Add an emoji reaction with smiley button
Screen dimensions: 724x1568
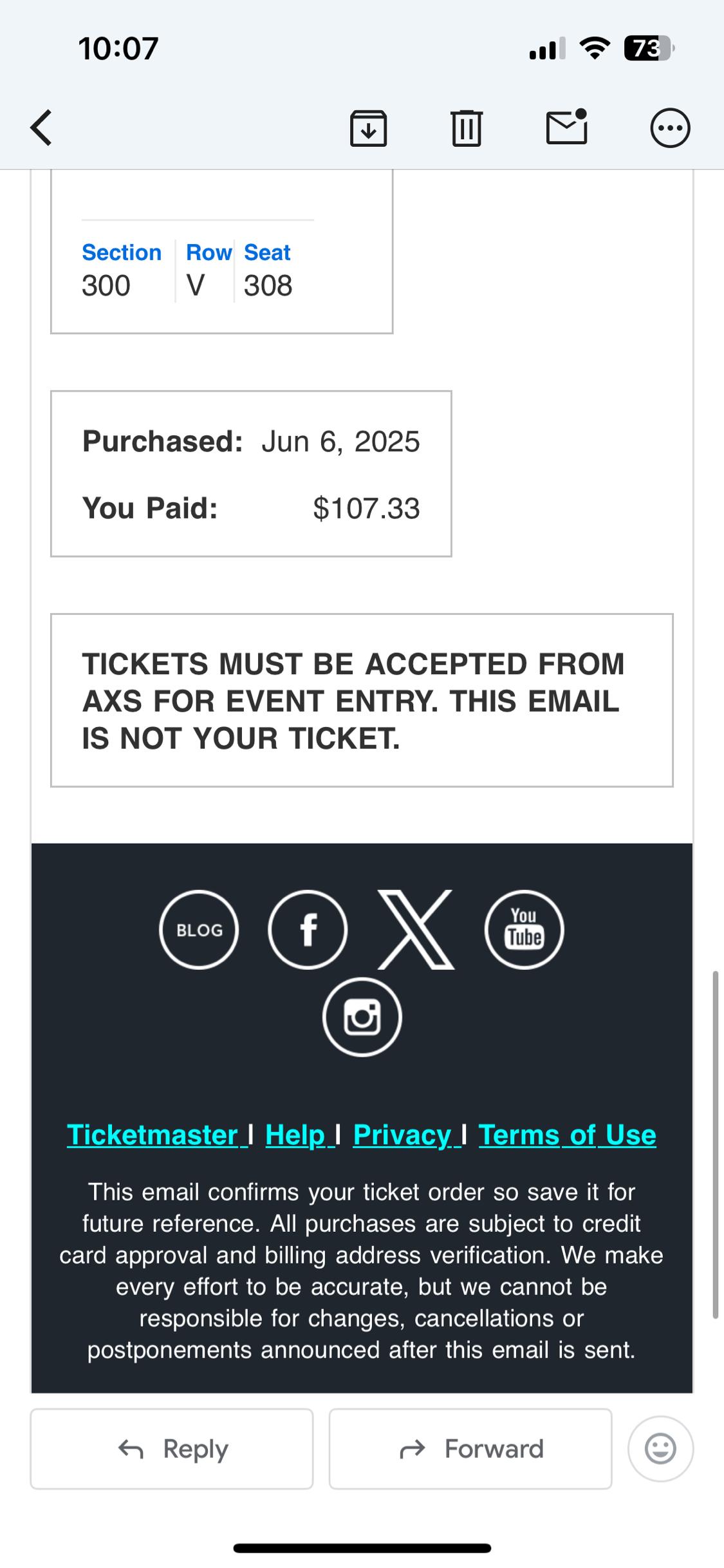[660, 1449]
